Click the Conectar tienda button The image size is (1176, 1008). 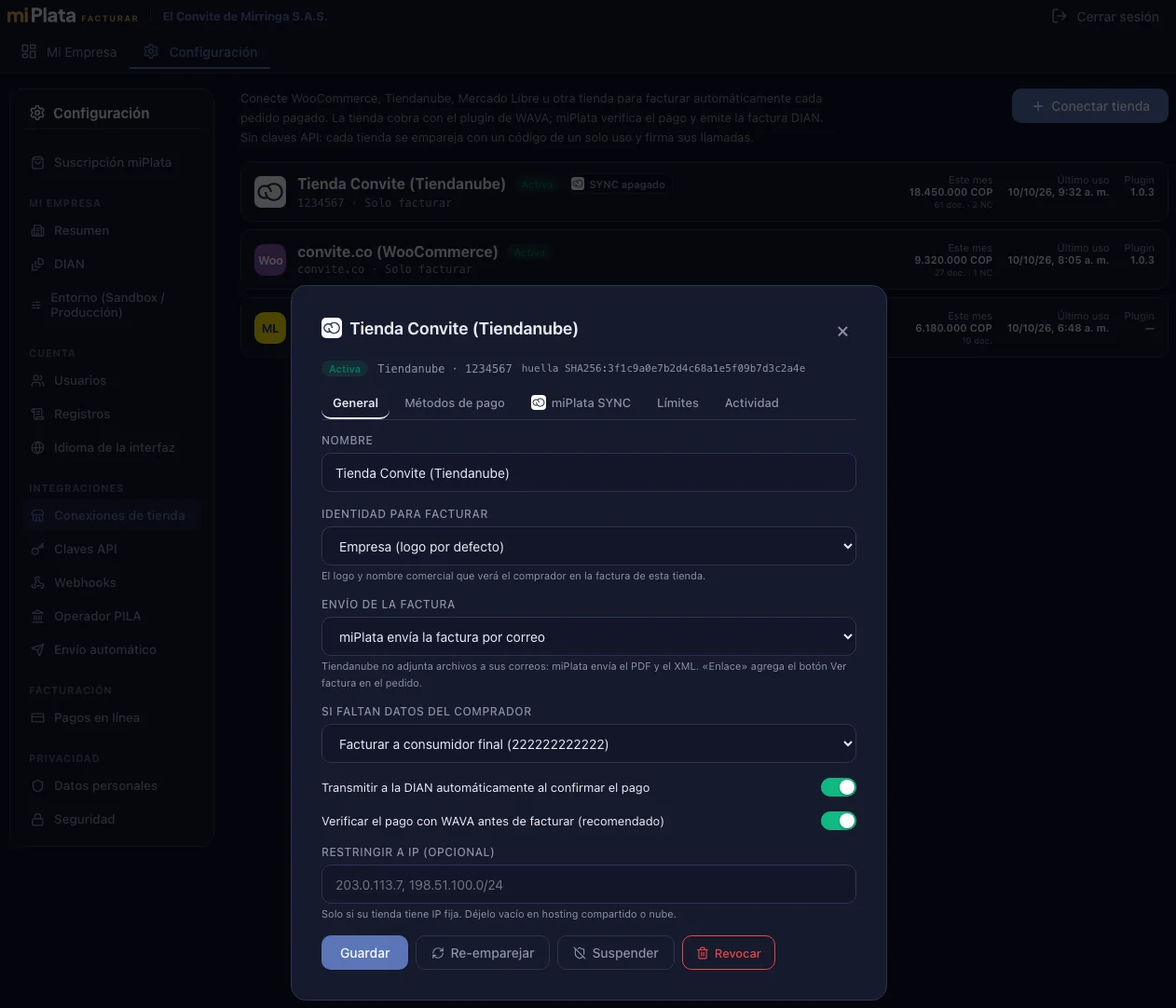tap(1090, 106)
